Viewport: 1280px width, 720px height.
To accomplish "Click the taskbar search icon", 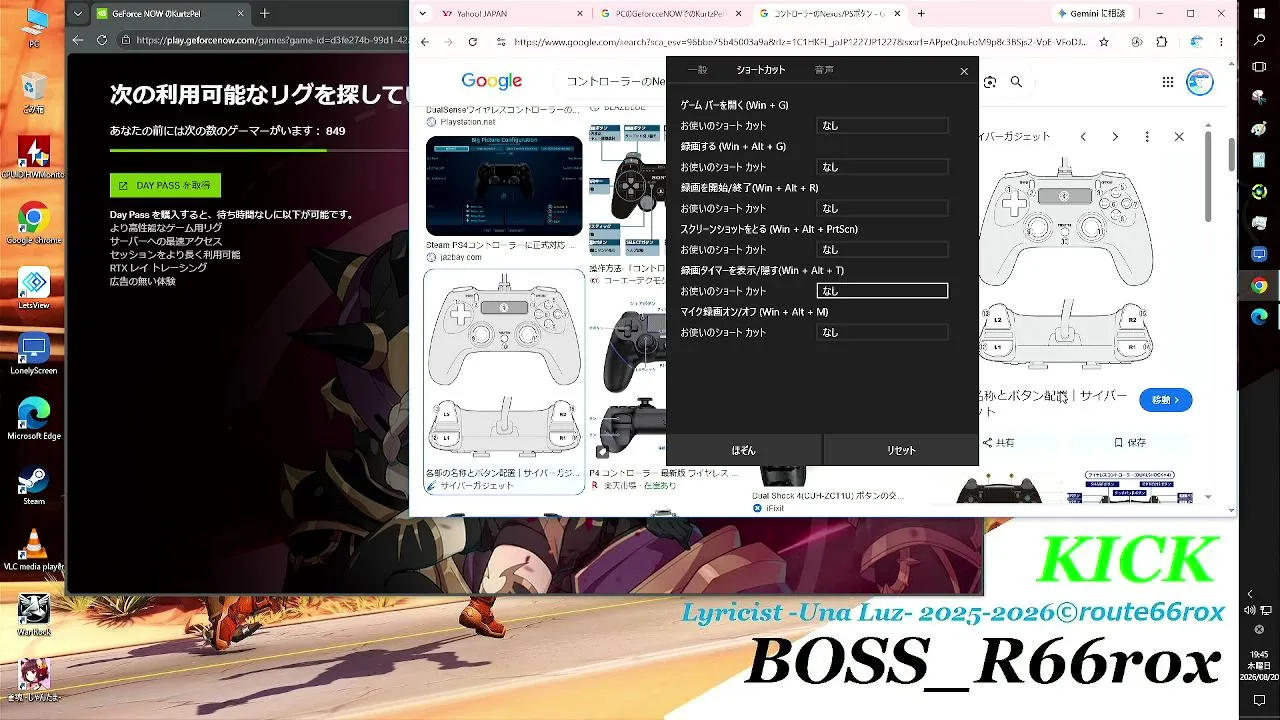I will [x=1259, y=41].
